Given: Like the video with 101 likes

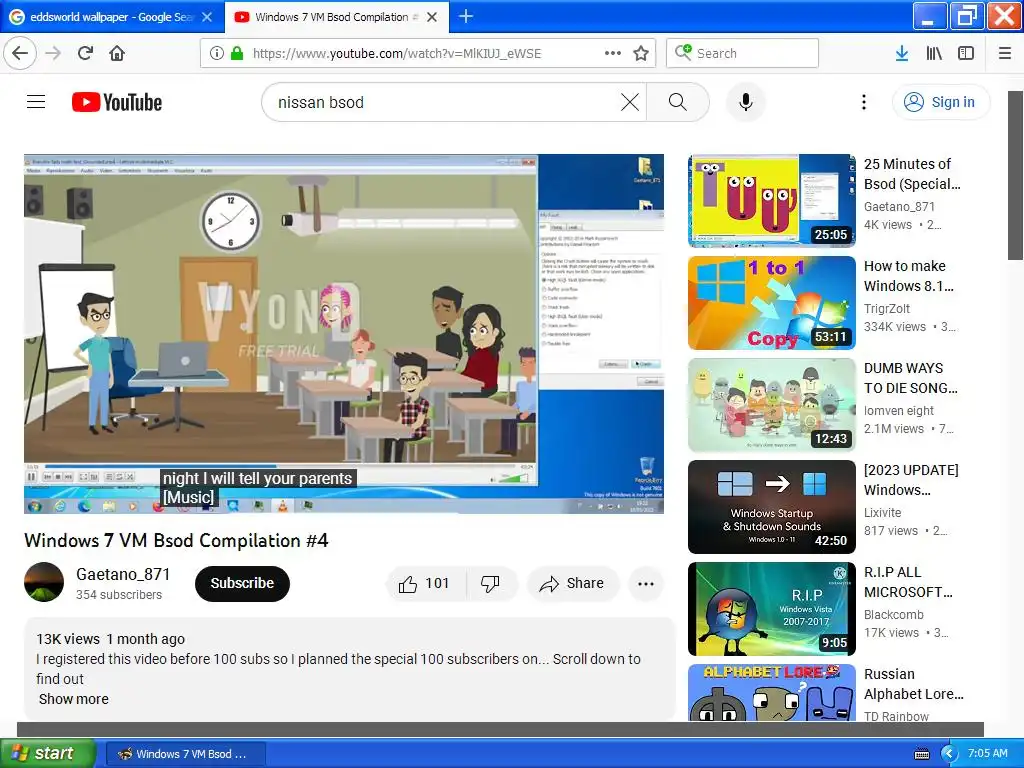Looking at the screenshot, I should 426,583.
